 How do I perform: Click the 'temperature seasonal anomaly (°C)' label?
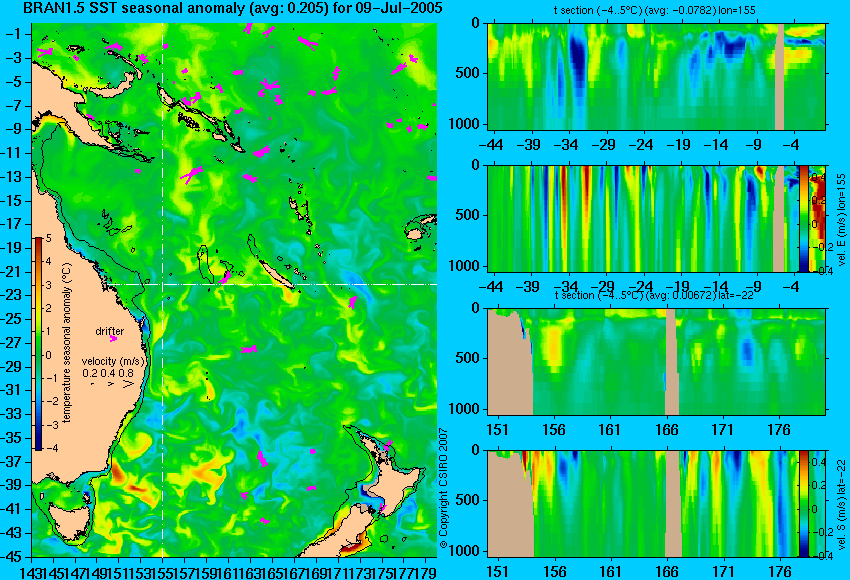(66, 343)
